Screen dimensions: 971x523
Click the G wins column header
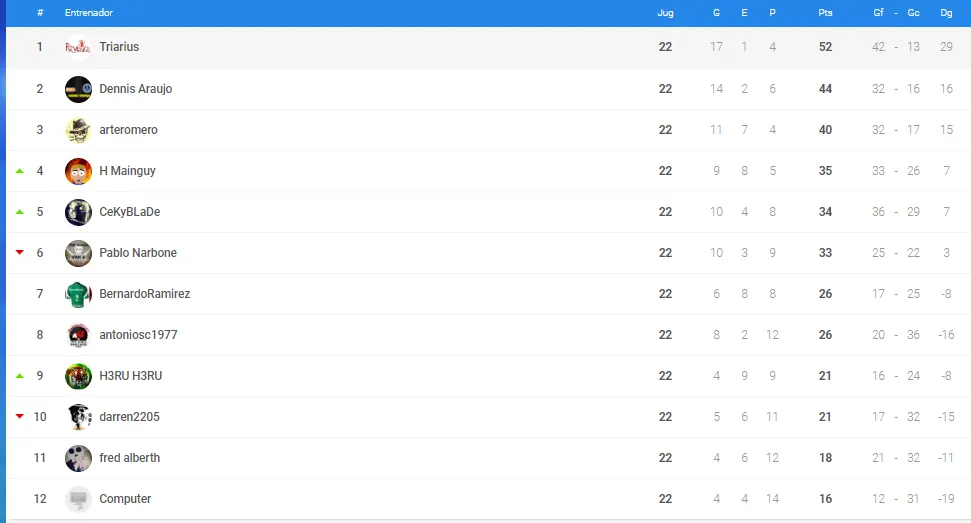(716, 12)
